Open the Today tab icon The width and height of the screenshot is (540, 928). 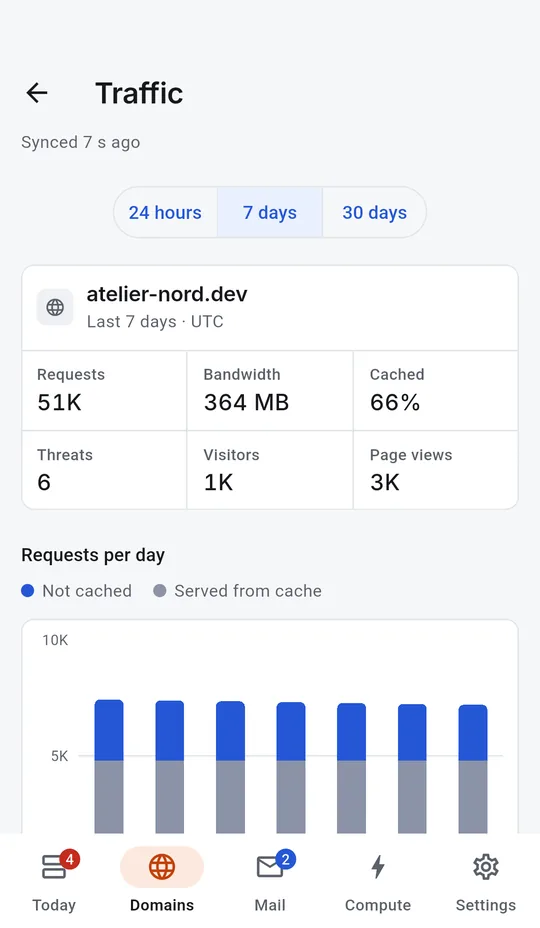point(54,867)
